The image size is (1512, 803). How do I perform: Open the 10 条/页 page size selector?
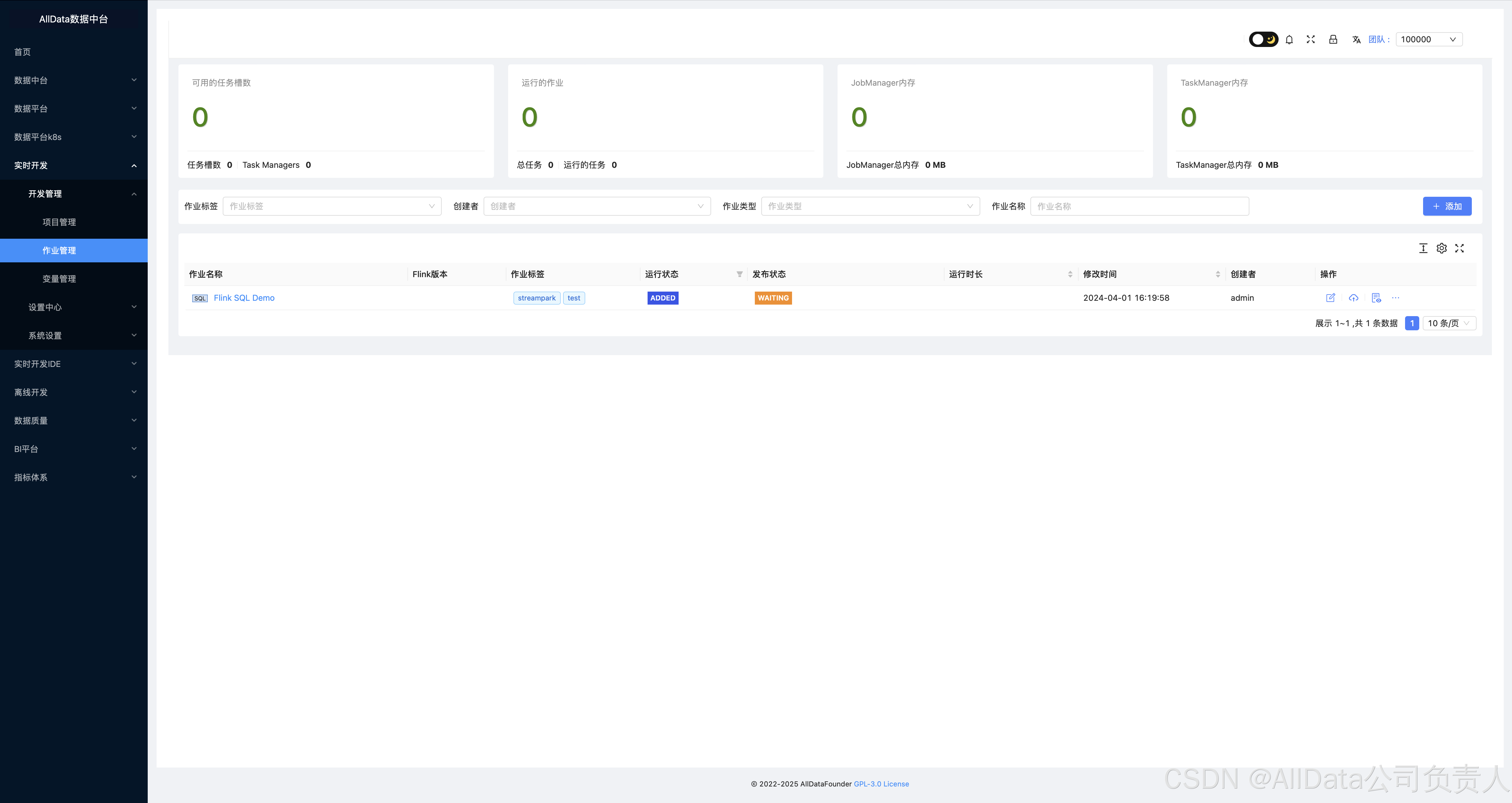coord(1448,324)
